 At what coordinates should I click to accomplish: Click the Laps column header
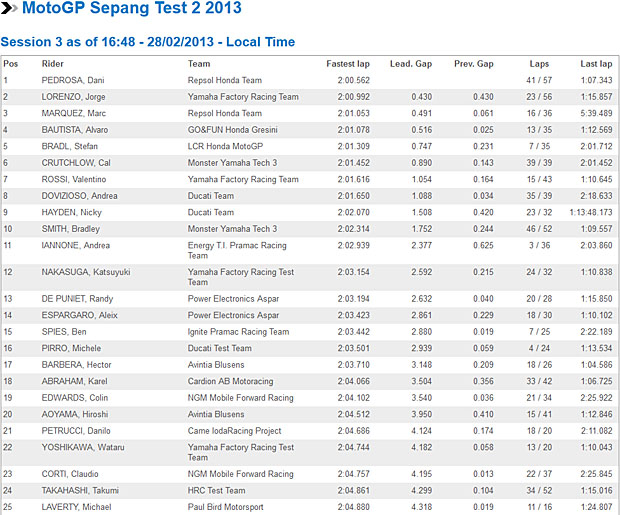pyautogui.click(x=539, y=63)
